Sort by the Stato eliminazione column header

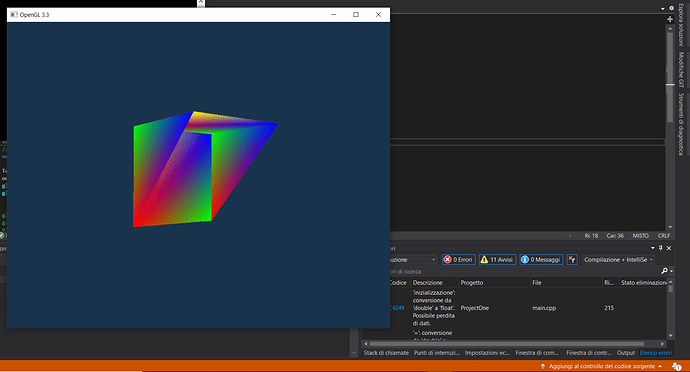643,283
